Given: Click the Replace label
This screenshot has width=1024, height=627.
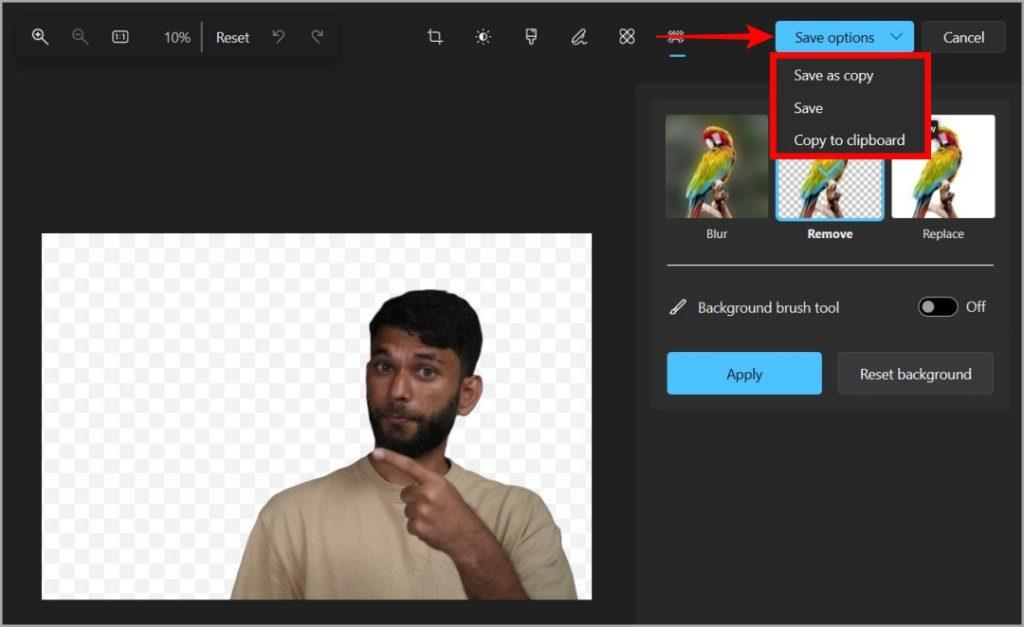Looking at the screenshot, I should (x=942, y=234).
